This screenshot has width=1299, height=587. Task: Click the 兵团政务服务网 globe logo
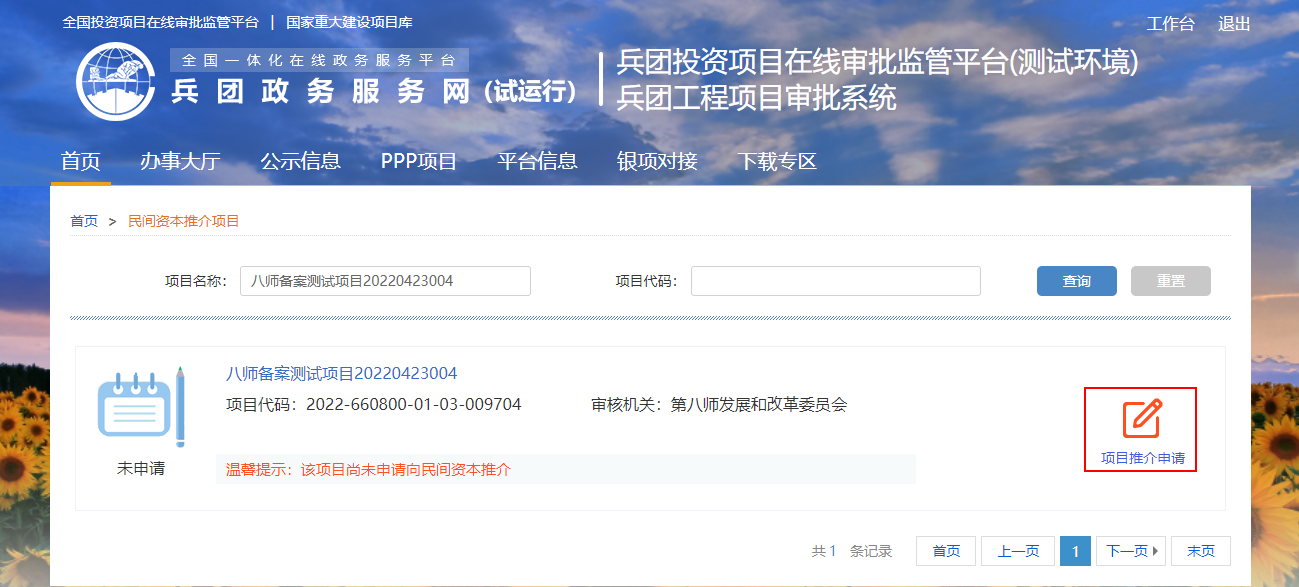point(114,82)
